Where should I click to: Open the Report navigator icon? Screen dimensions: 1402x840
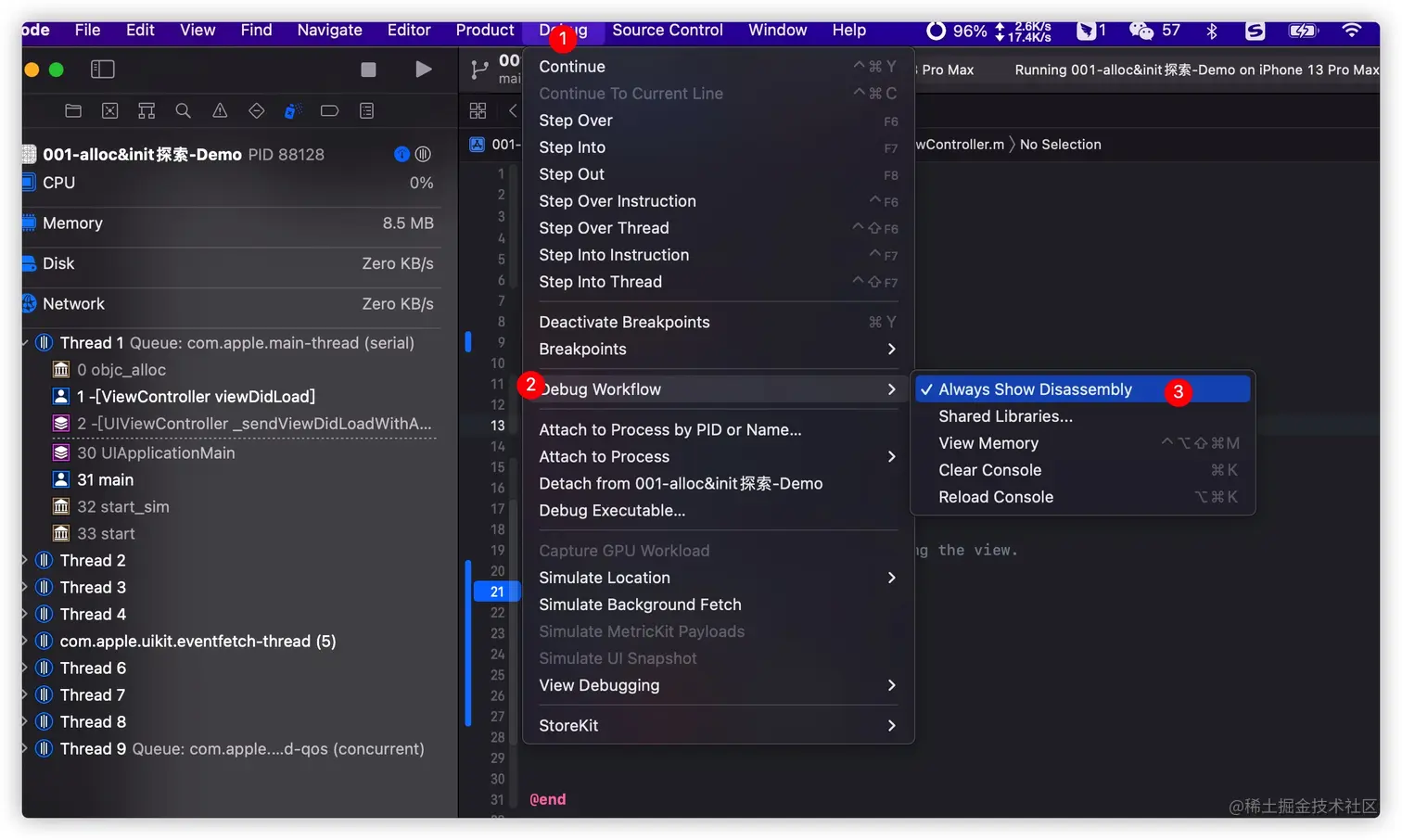click(x=366, y=110)
